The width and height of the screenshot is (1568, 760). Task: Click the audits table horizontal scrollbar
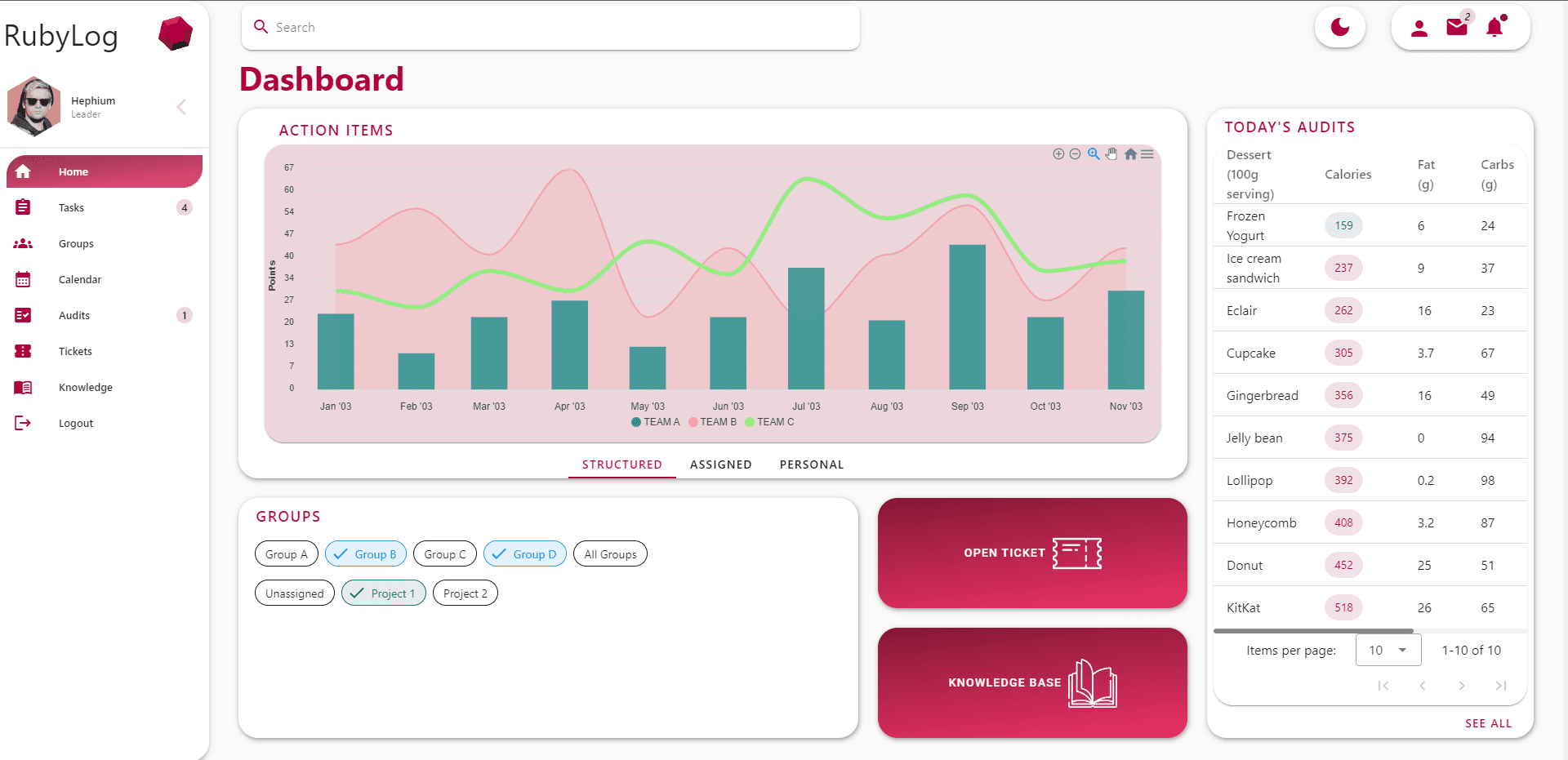pyautogui.click(x=1313, y=631)
